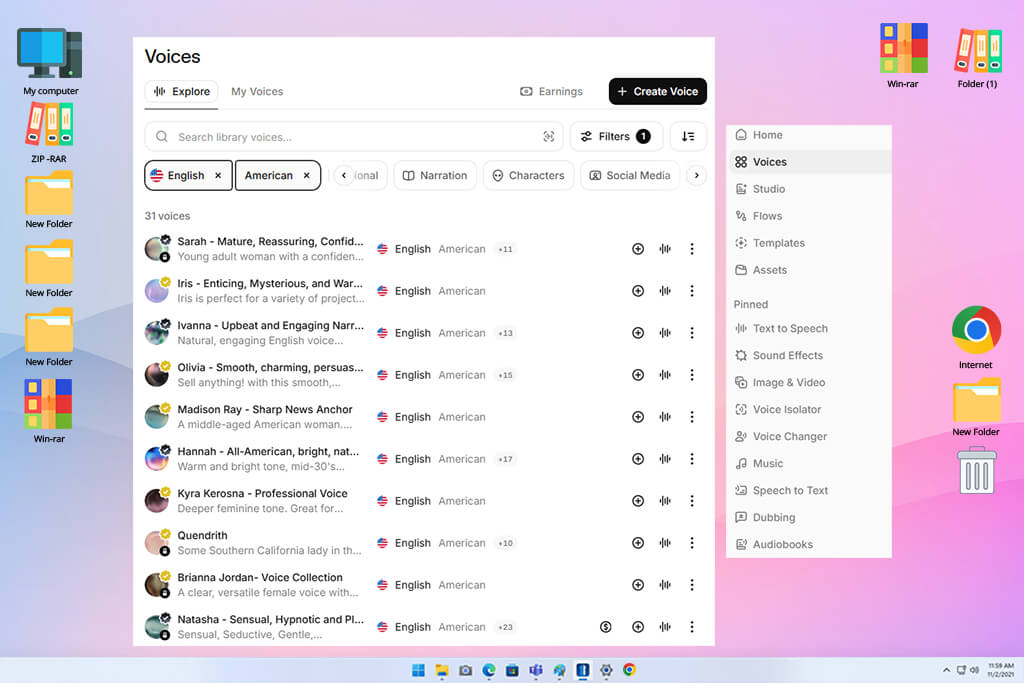Image resolution: width=1024 pixels, height=683 pixels.
Task: Remove the English filter chip
Action: 218,176
